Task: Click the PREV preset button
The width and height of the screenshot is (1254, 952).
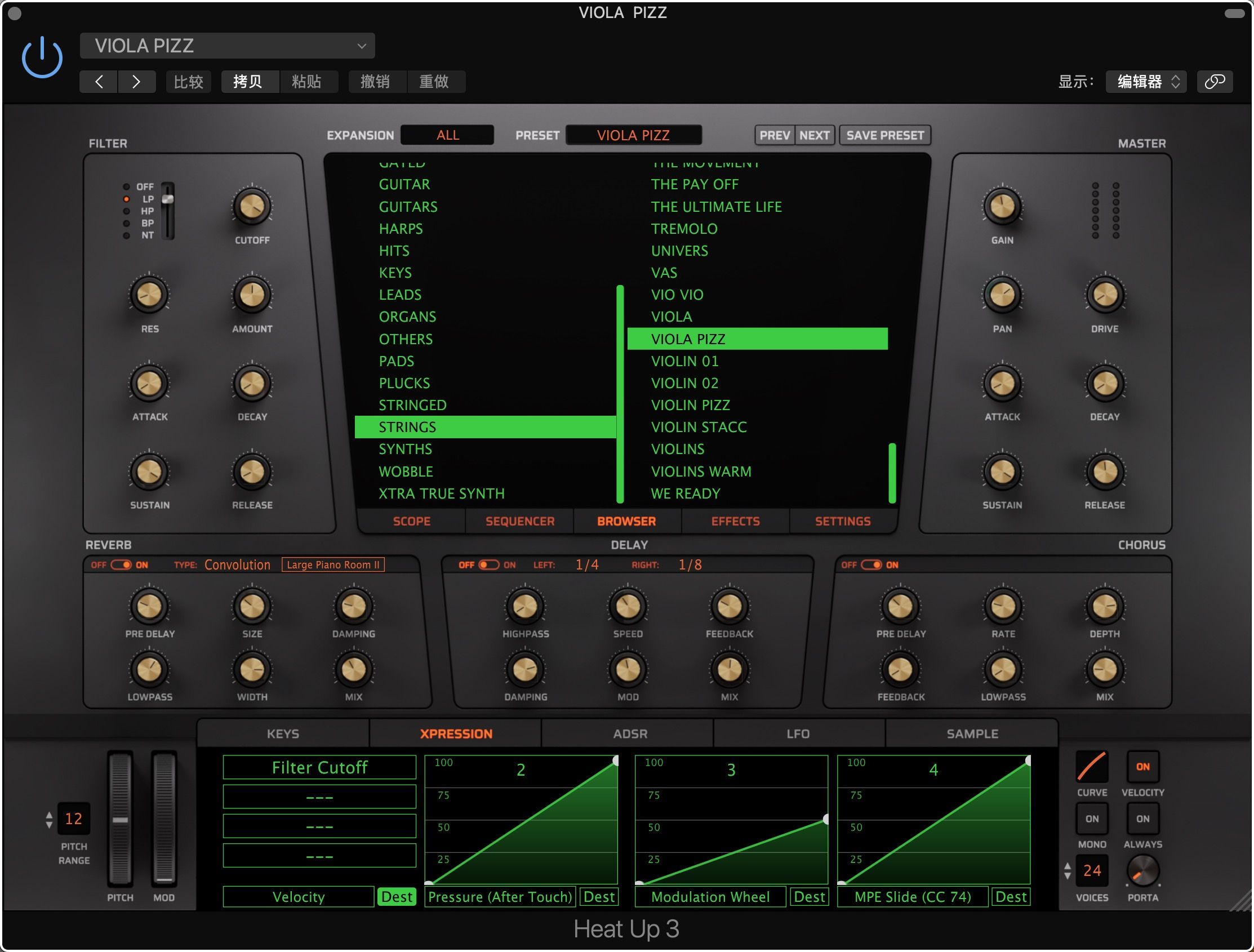Action: [x=775, y=136]
